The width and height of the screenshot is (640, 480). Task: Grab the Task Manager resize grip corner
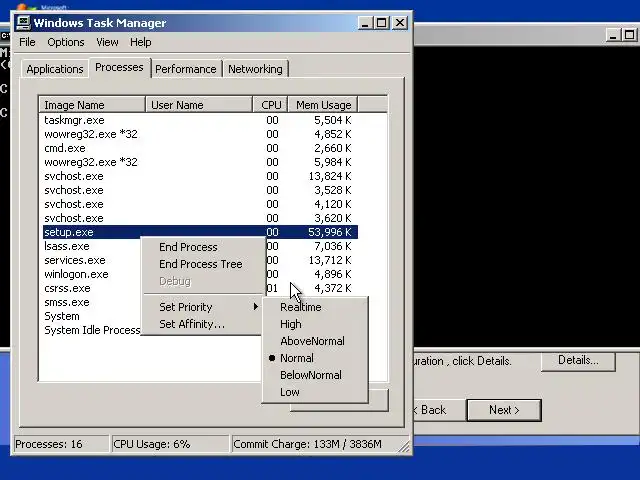click(x=404, y=447)
